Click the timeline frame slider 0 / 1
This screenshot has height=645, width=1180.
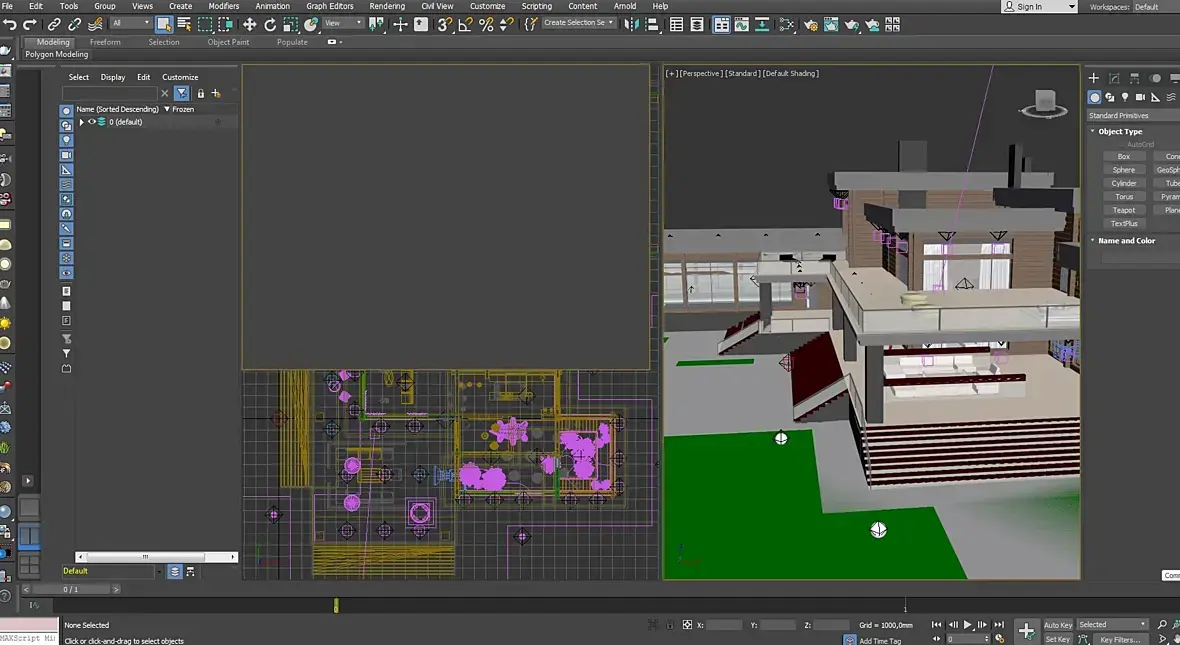coord(70,589)
